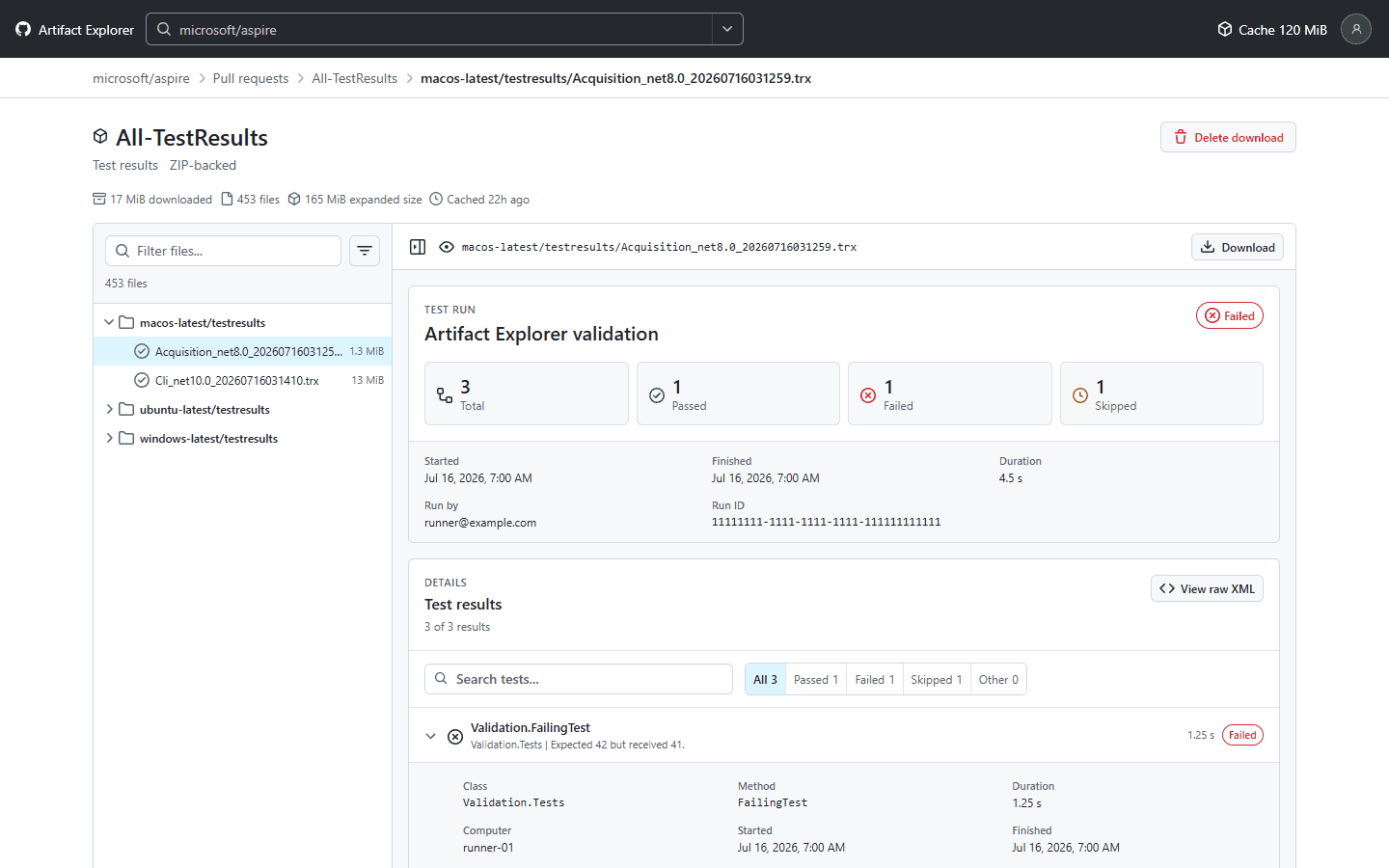Click the Search tests field
1389x868 pixels.
579,679
